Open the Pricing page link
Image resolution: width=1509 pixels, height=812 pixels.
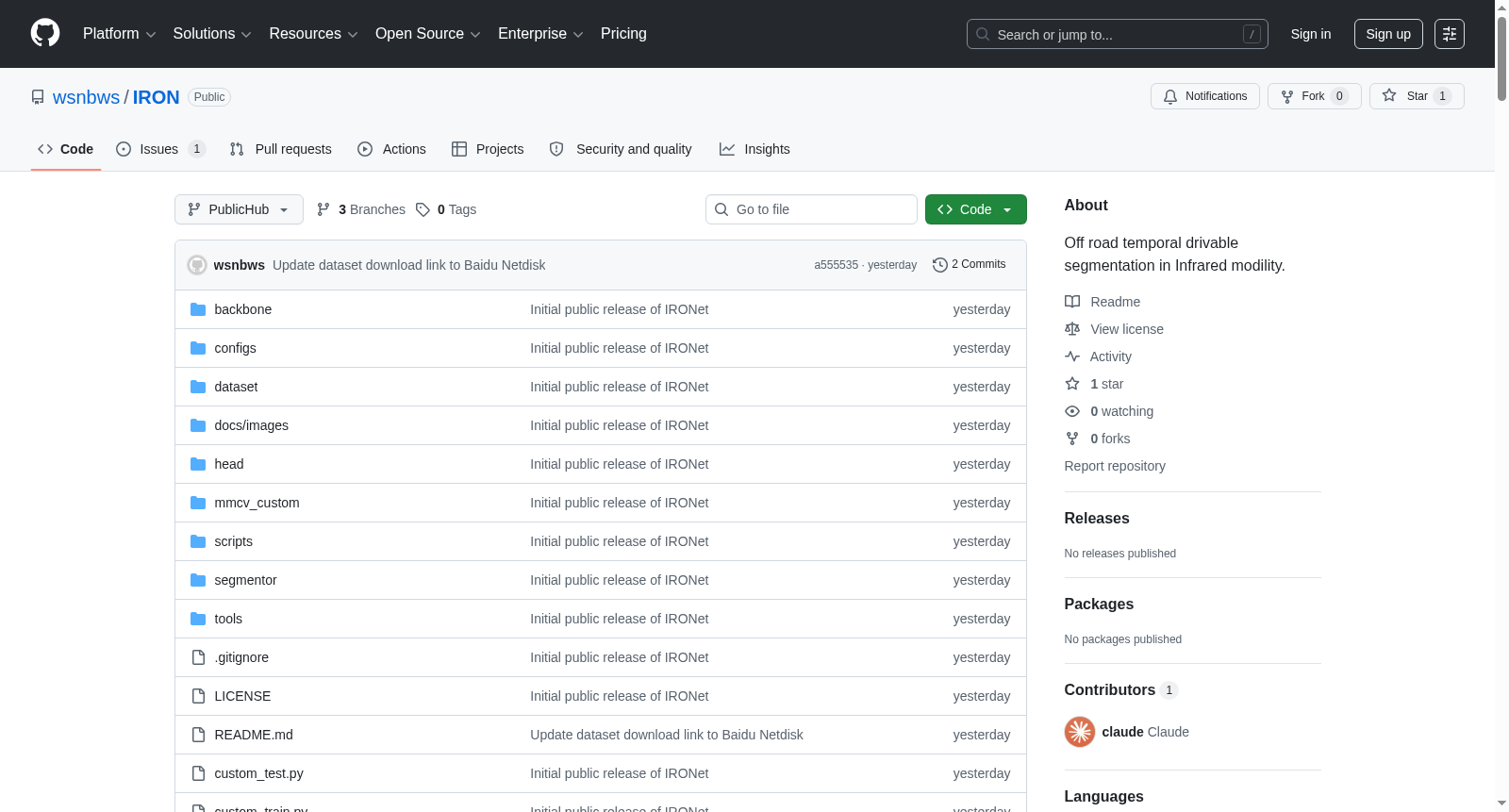[623, 34]
